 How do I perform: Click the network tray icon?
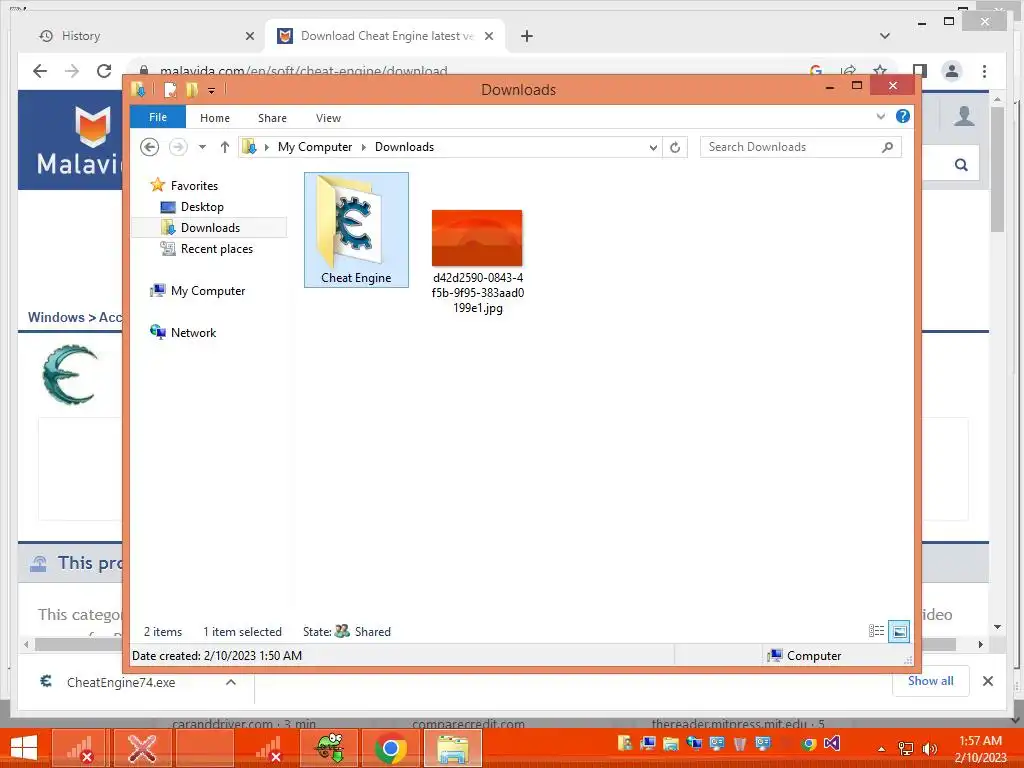(x=906, y=748)
